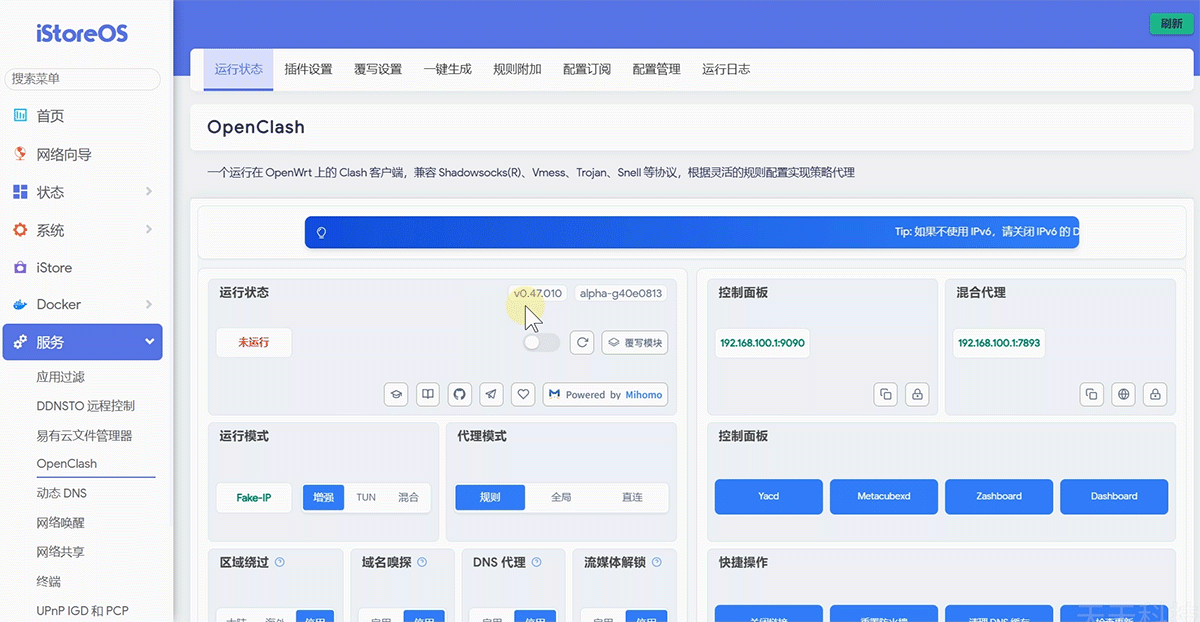The width and height of the screenshot is (1200, 622).
Task: Click the lock icon in 混合代理 card
Action: point(1155,394)
